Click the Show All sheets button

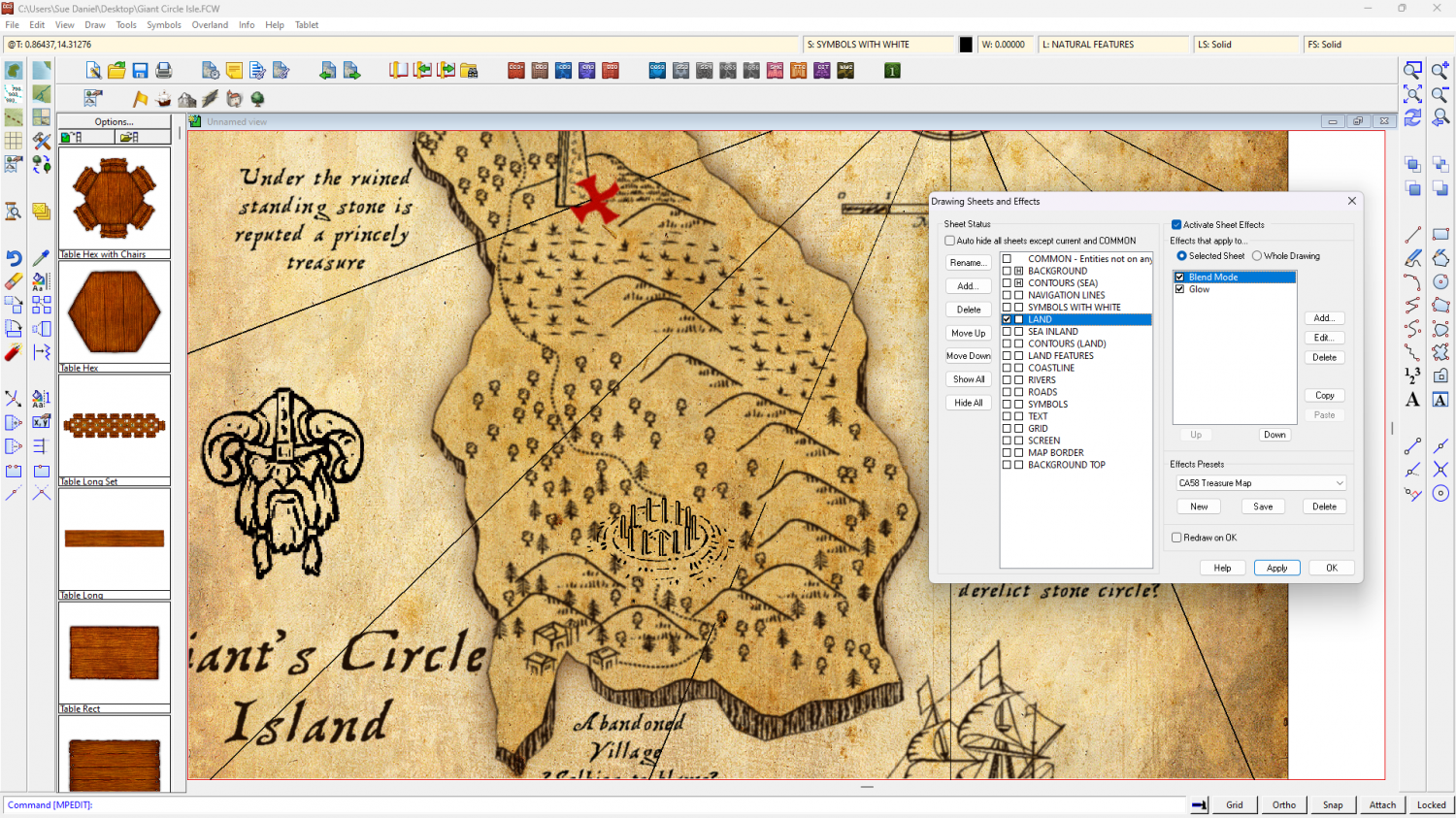[x=968, y=379]
